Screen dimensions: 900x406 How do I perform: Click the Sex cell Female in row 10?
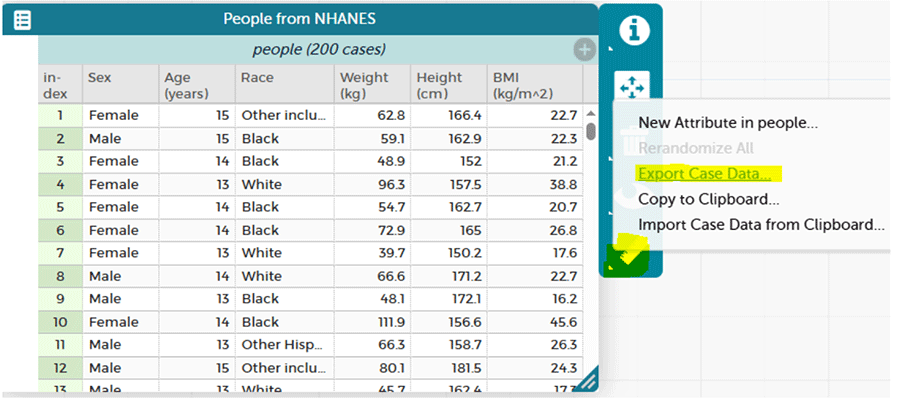point(121,322)
